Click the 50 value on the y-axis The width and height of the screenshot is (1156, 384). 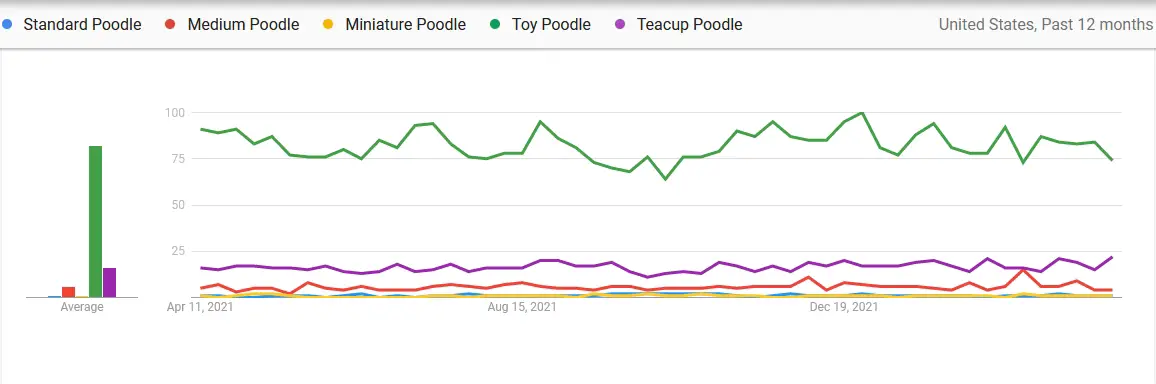click(177, 205)
